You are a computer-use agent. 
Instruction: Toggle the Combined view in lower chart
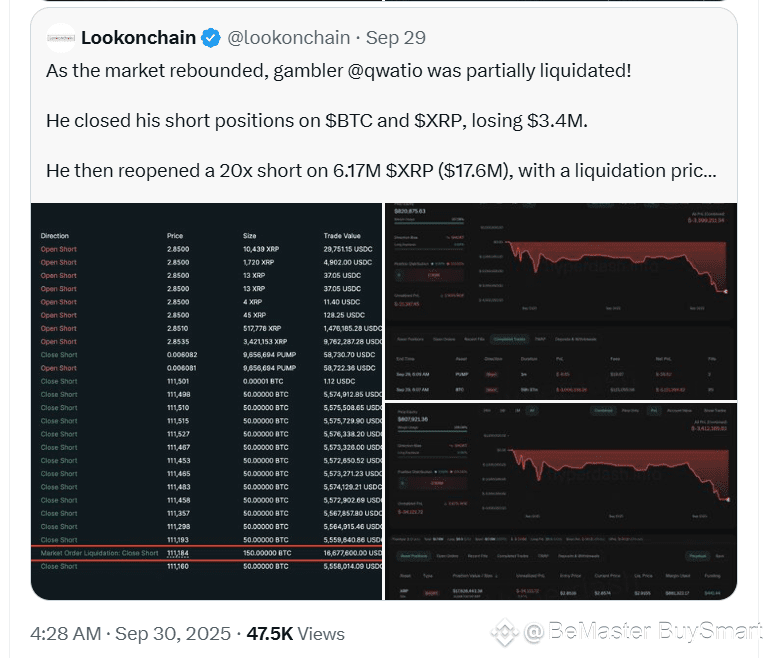(603, 411)
